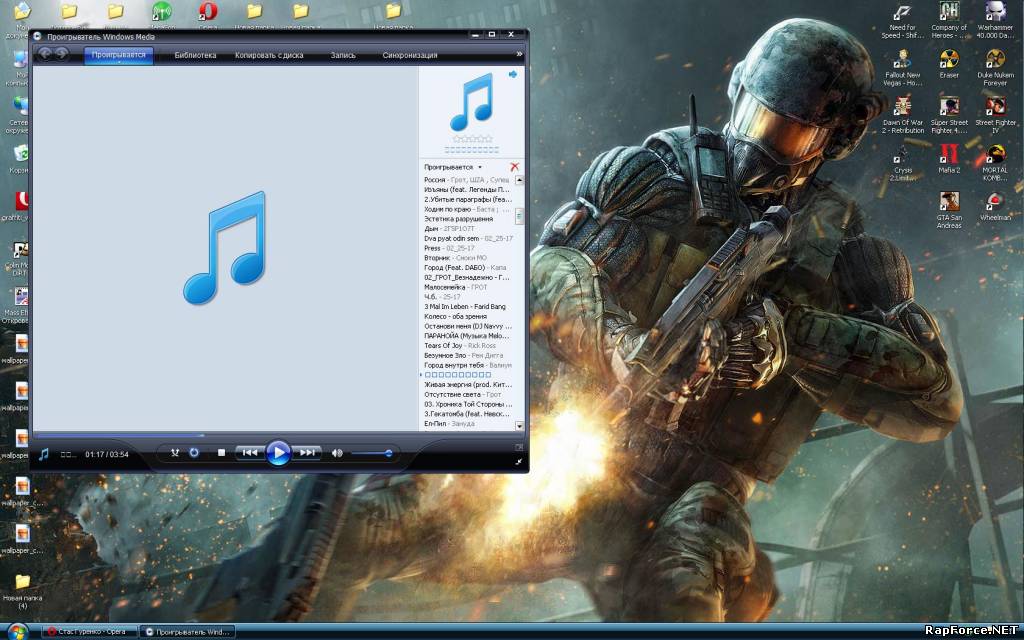Open Mortal Kombat desktop shortcut
This screenshot has height=640, width=1024.
995,163
